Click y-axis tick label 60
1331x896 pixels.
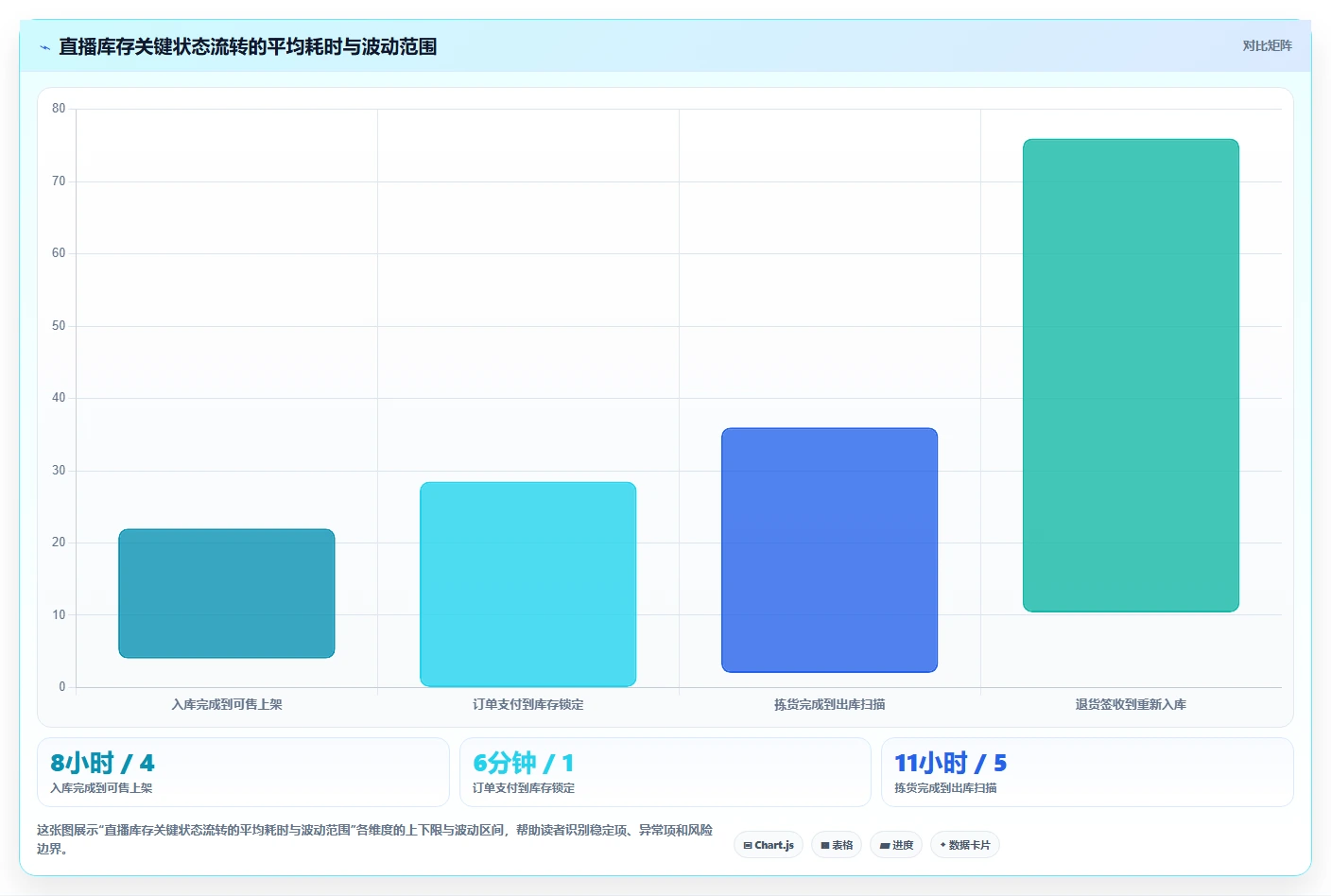click(x=59, y=253)
